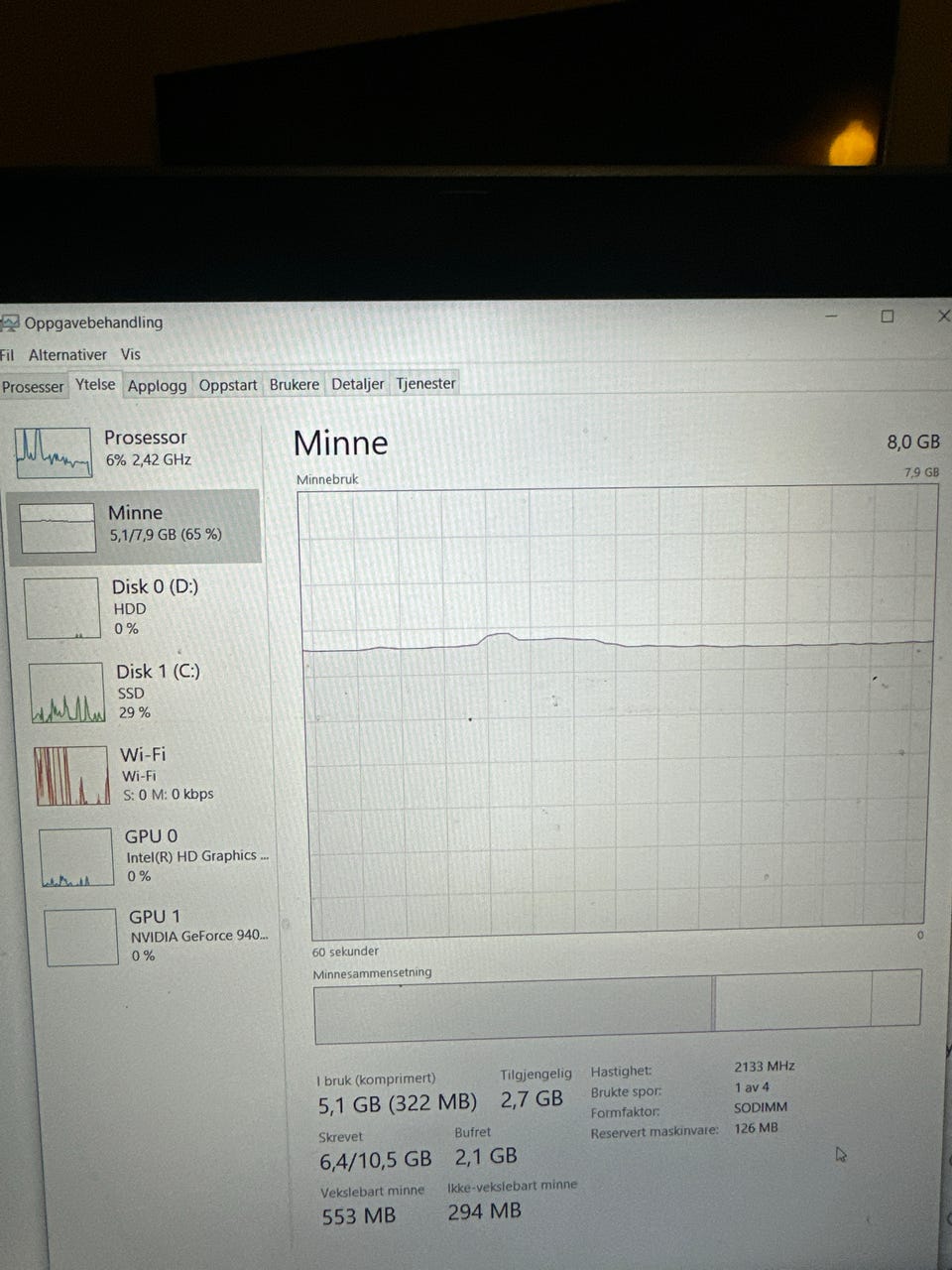Image resolution: width=952 pixels, height=1270 pixels.
Task: Click the Reservert maskinvare value 126 MB
Action: pyautogui.click(x=756, y=1128)
